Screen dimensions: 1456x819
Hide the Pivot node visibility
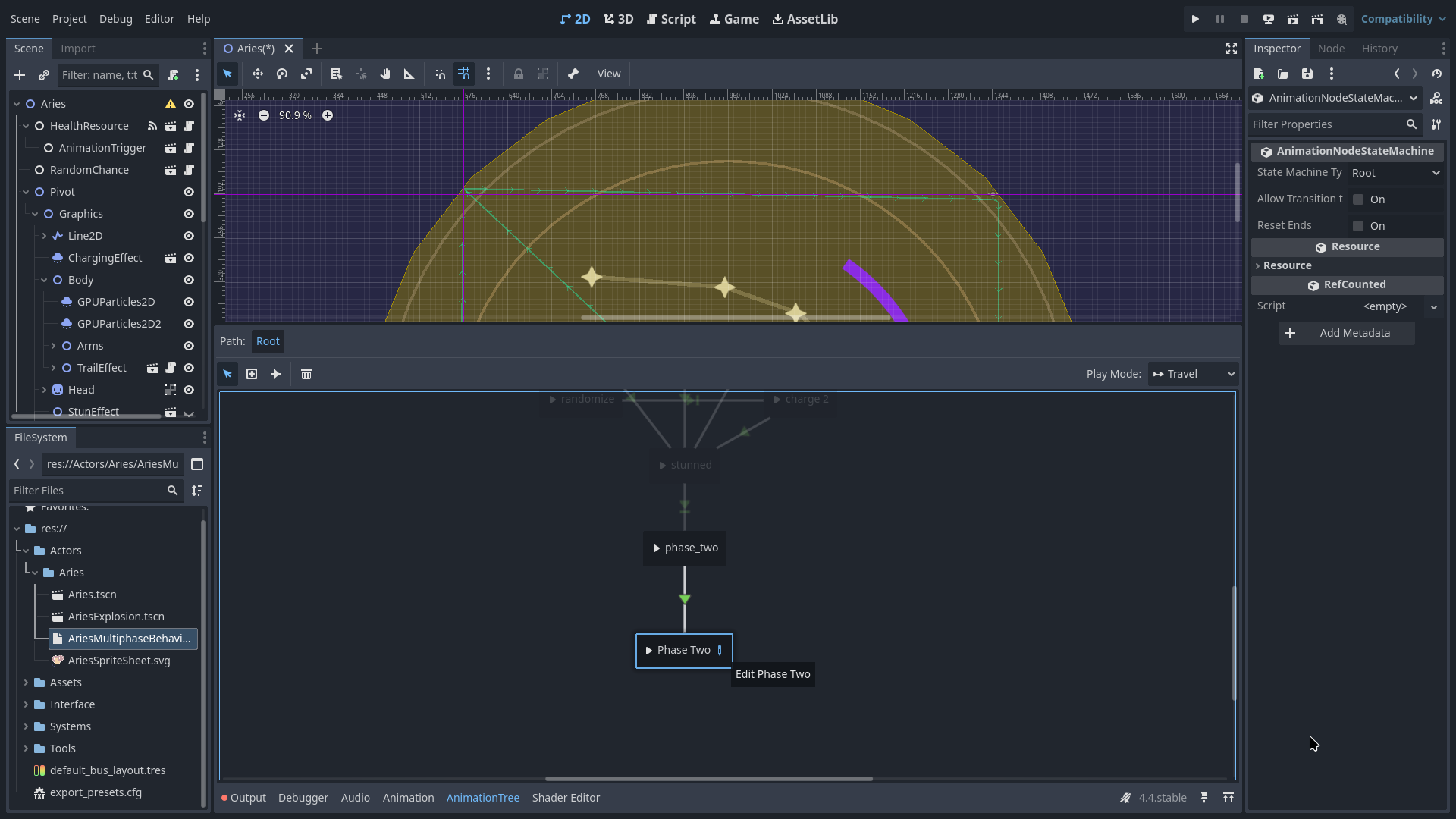(x=189, y=192)
